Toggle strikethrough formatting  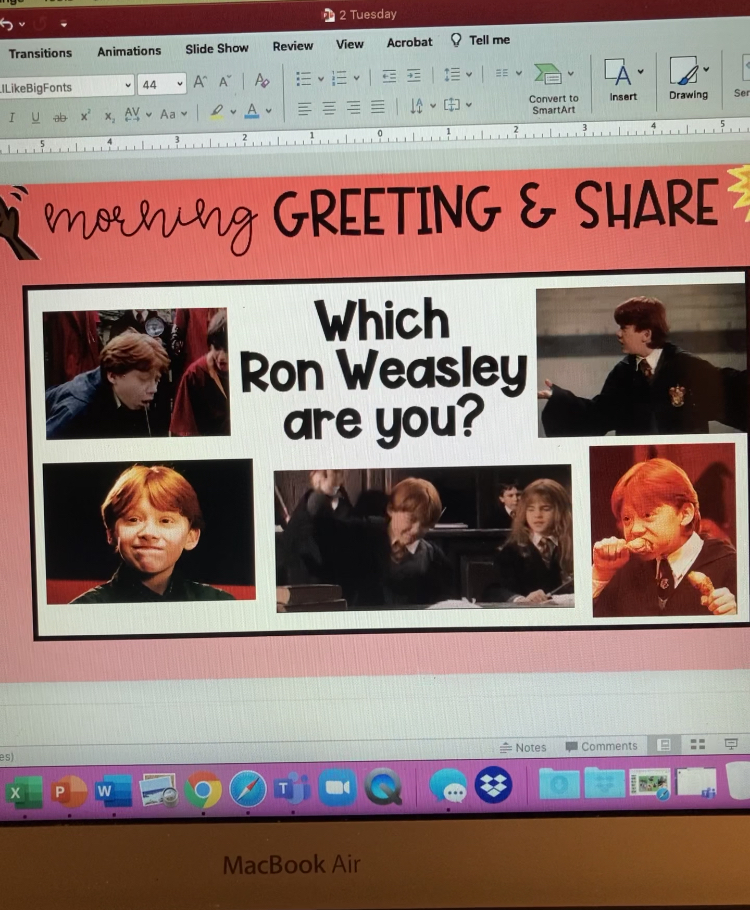point(60,117)
